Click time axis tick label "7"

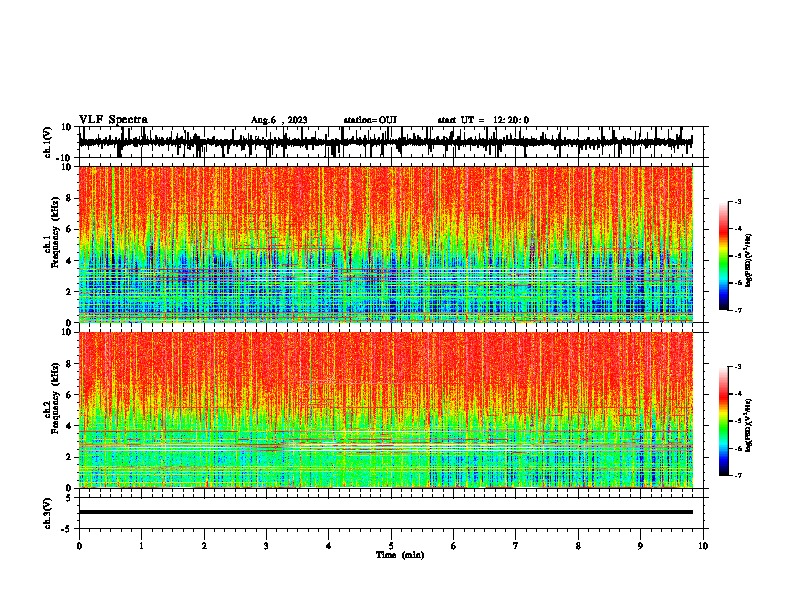516,546
